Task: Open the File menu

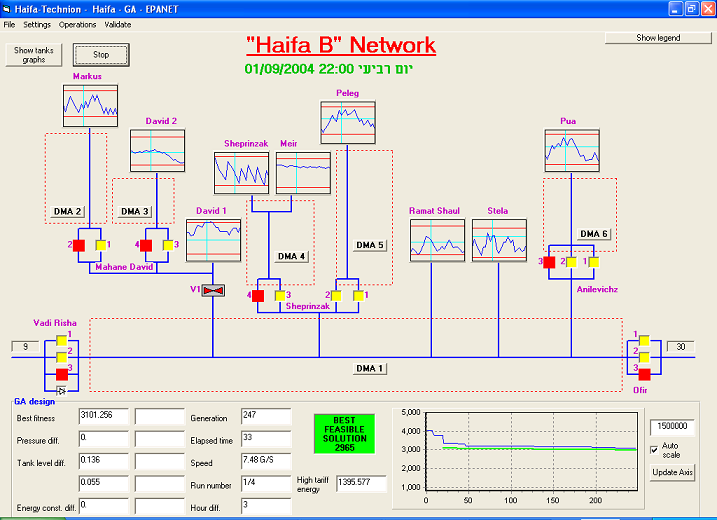Action: point(9,25)
